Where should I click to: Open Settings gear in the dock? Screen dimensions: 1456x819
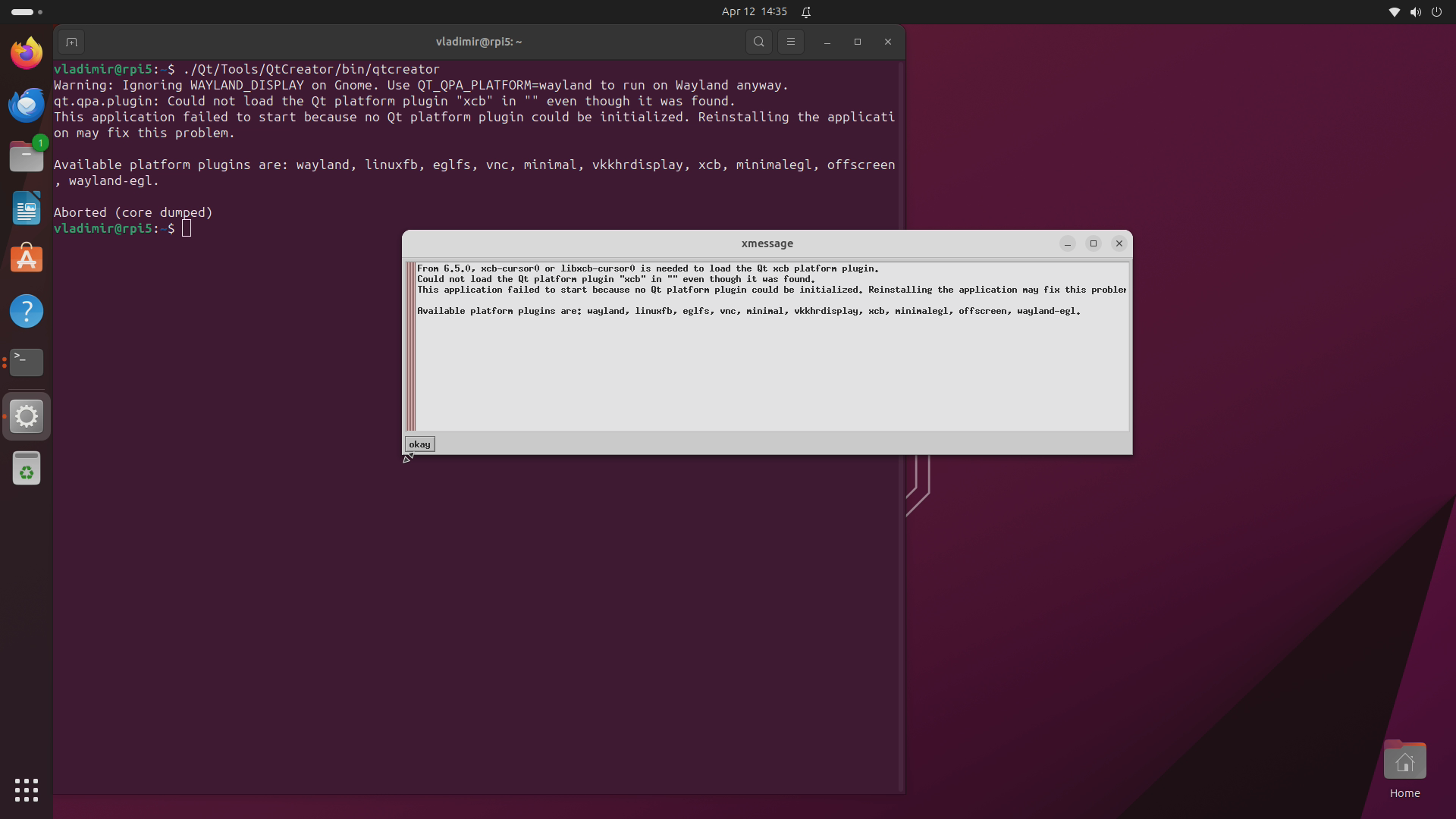pyautogui.click(x=27, y=416)
